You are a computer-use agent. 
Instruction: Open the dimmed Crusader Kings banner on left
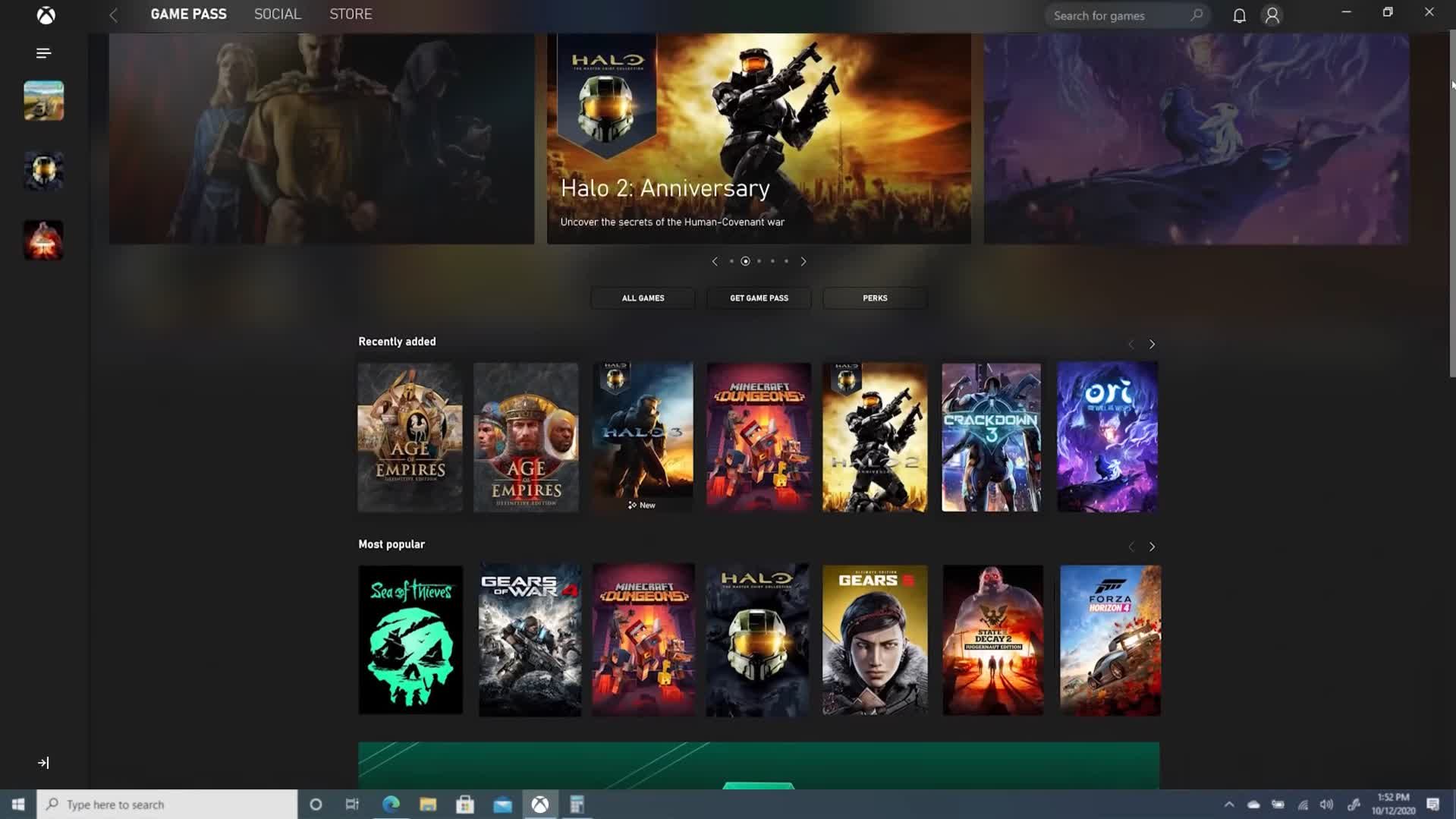click(x=322, y=139)
